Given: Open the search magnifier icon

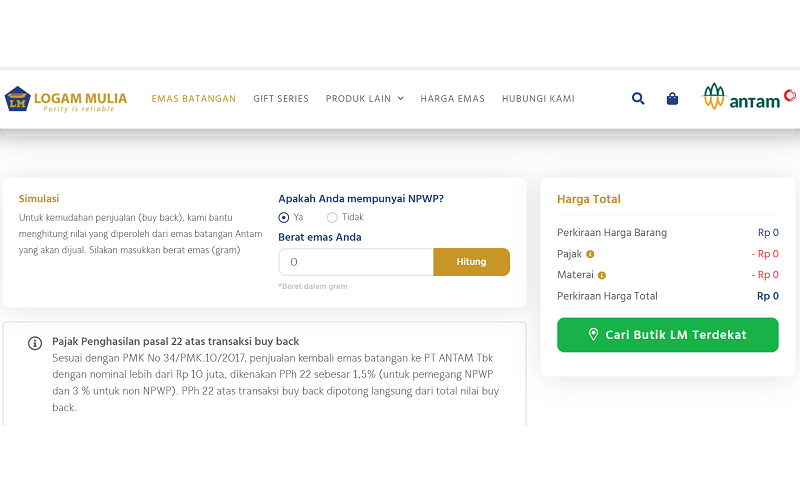Looking at the screenshot, I should pyautogui.click(x=639, y=99).
